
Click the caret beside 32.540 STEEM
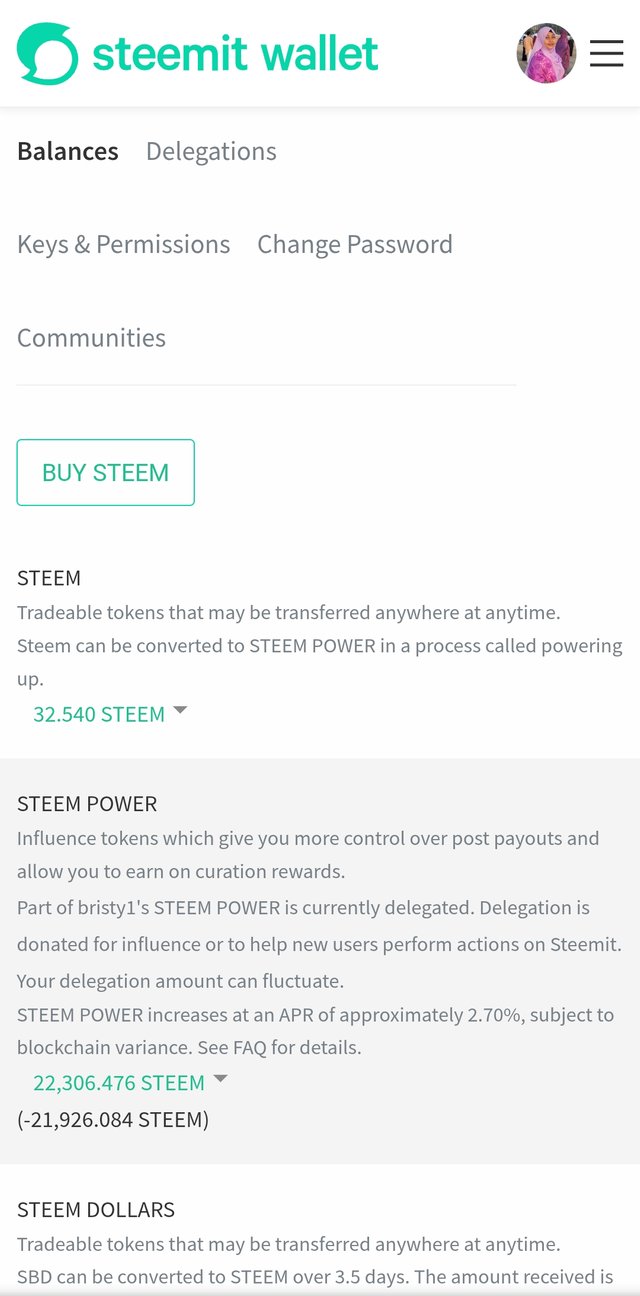[180, 710]
